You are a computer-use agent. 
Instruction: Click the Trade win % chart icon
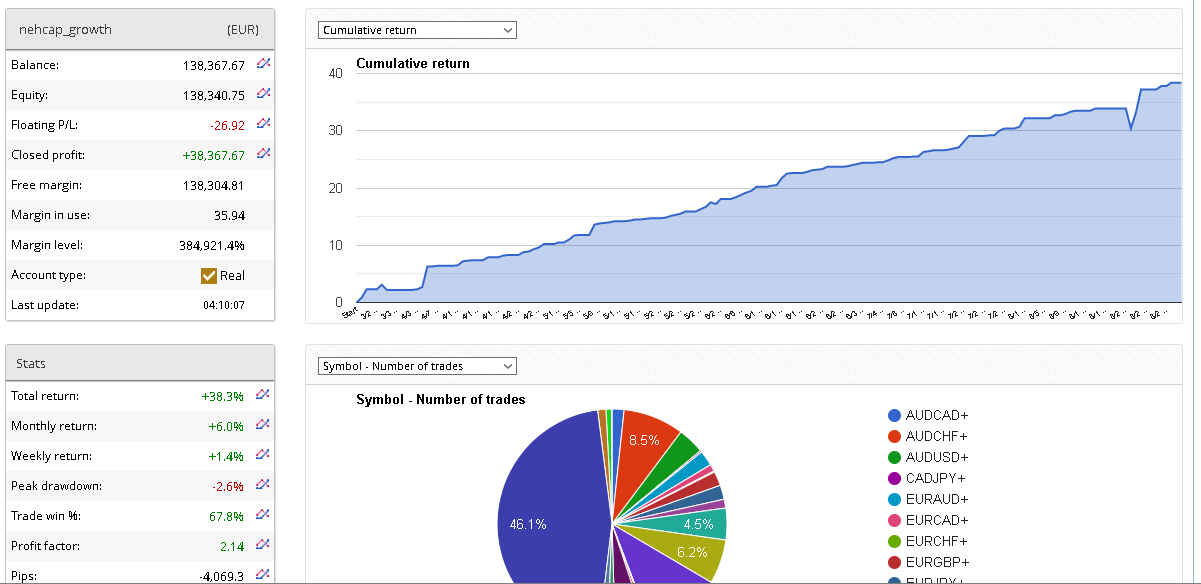click(263, 515)
